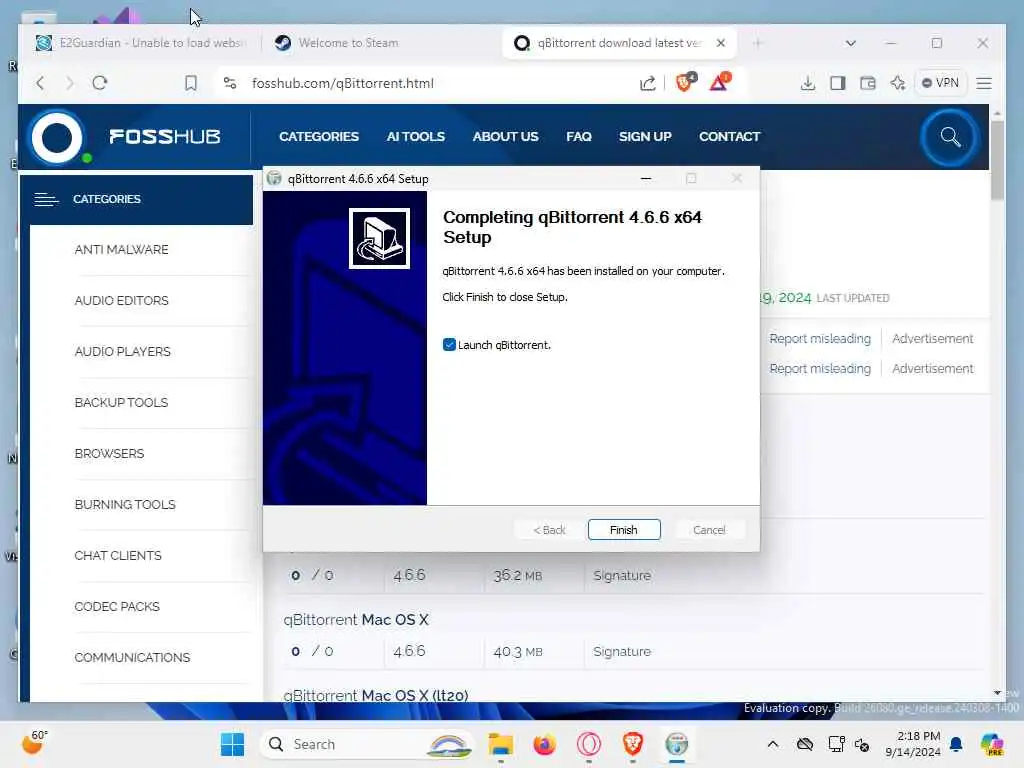Open Brave Wallet icon
The image size is (1024, 768).
click(868, 83)
